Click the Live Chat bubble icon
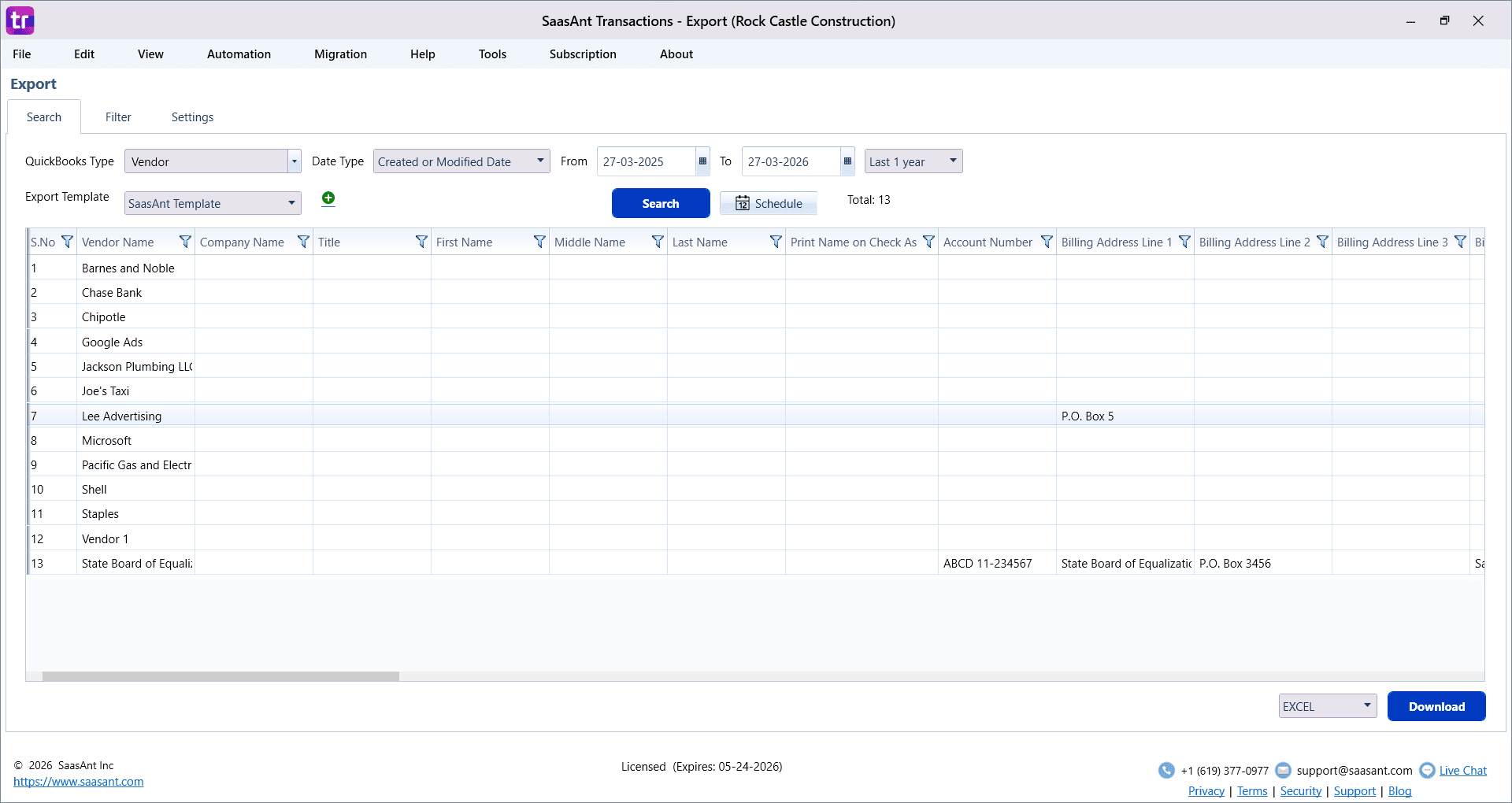The height and width of the screenshot is (803, 1512). (1427, 770)
